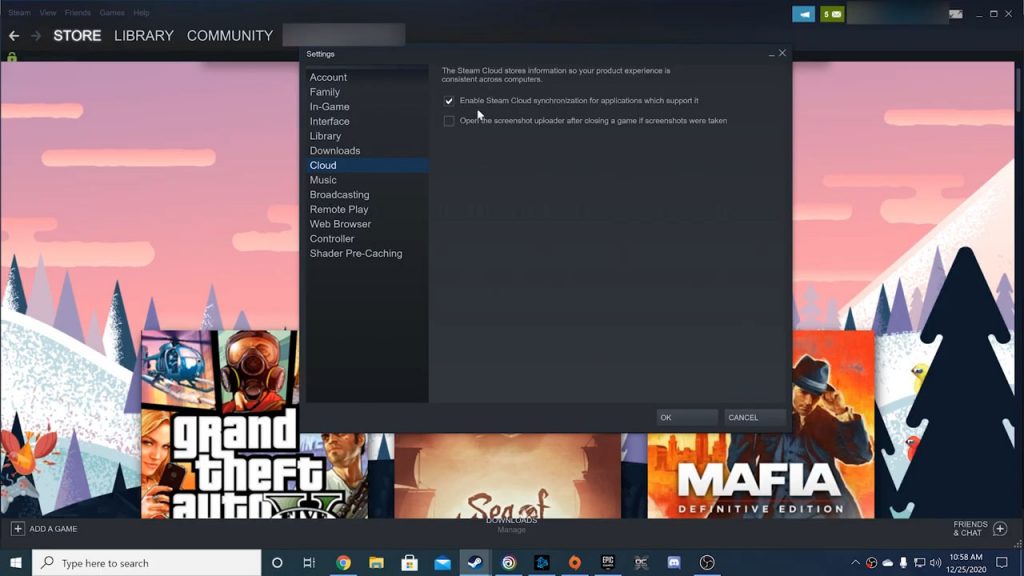Click the Steam forward navigation arrow

36,36
